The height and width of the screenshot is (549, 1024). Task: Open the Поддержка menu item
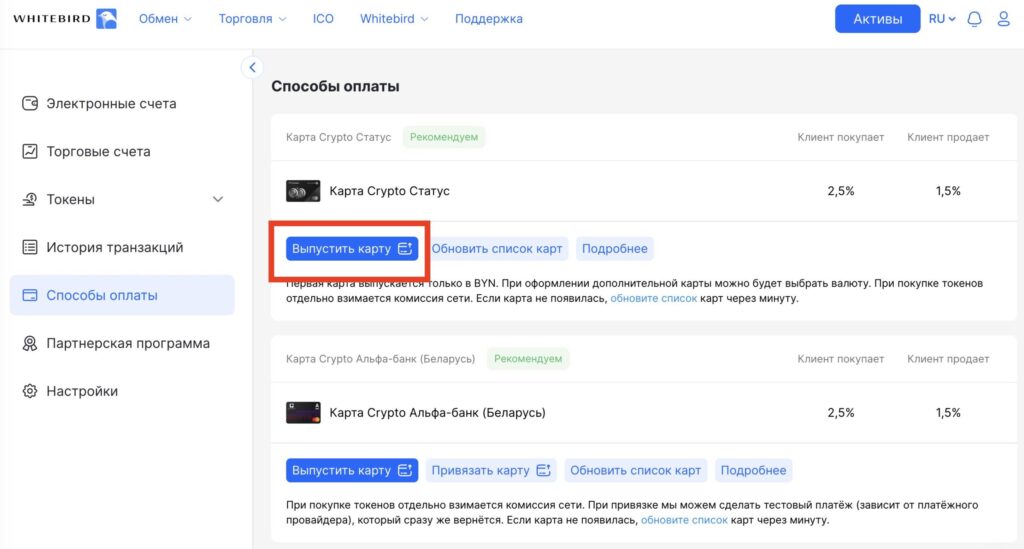[x=488, y=19]
